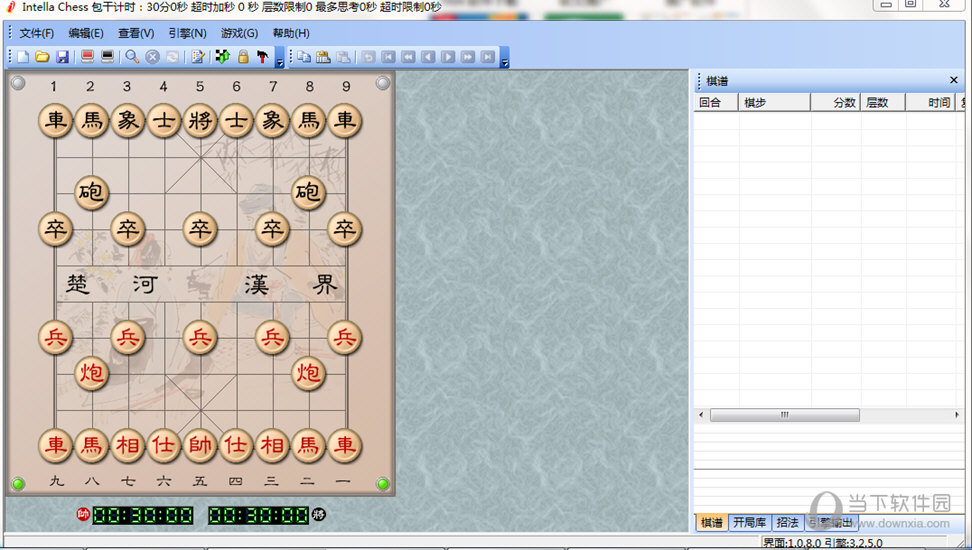Close the 棋谱 panel with its X

pyautogui.click(x=954, y=80)
